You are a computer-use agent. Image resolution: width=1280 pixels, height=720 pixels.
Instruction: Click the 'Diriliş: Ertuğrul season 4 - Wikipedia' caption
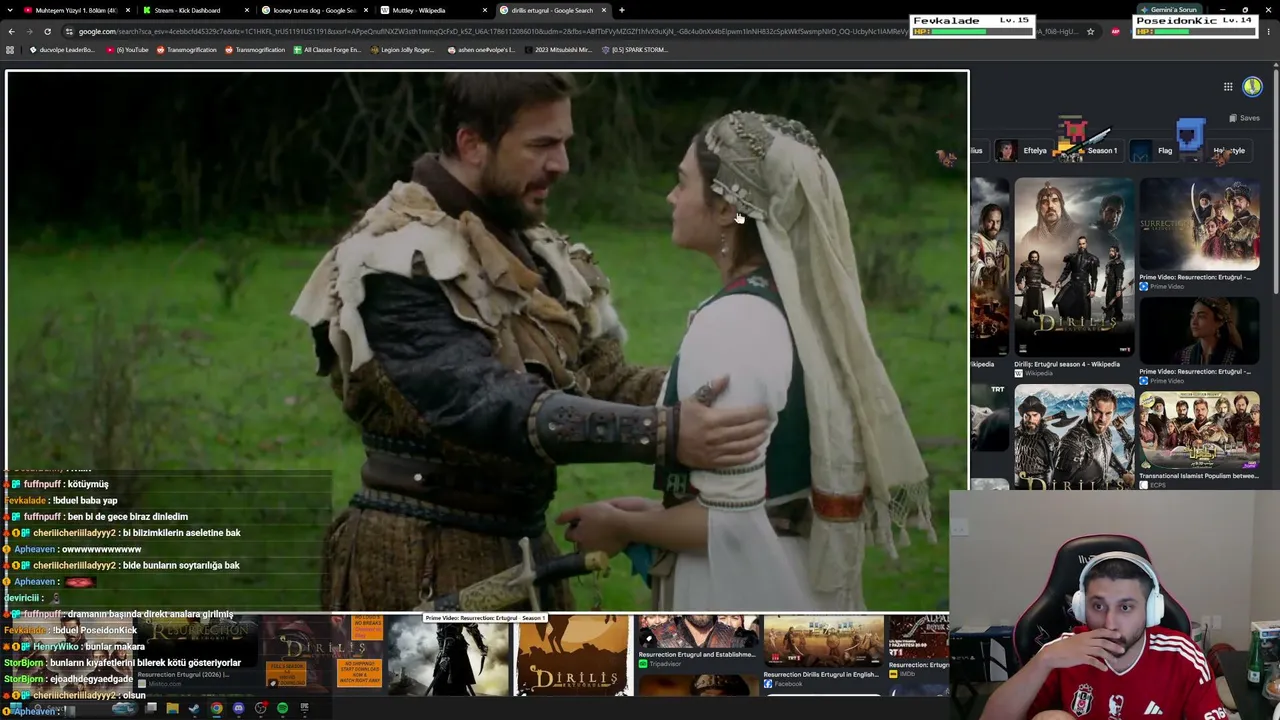[1067, 364]
